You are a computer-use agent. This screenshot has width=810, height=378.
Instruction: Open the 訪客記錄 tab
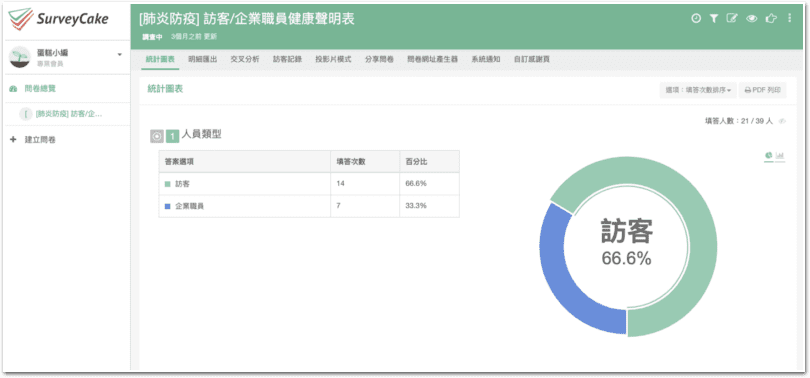pos(287,59)
